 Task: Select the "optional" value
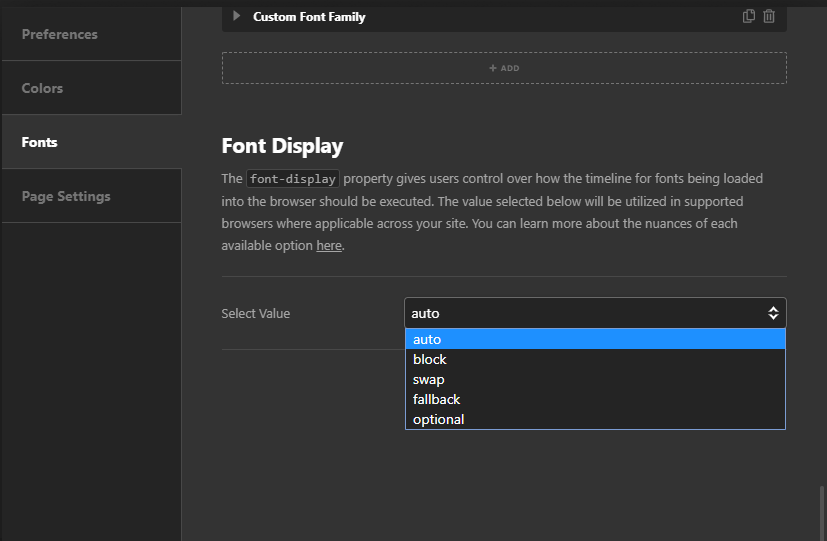tap(439, 420)
